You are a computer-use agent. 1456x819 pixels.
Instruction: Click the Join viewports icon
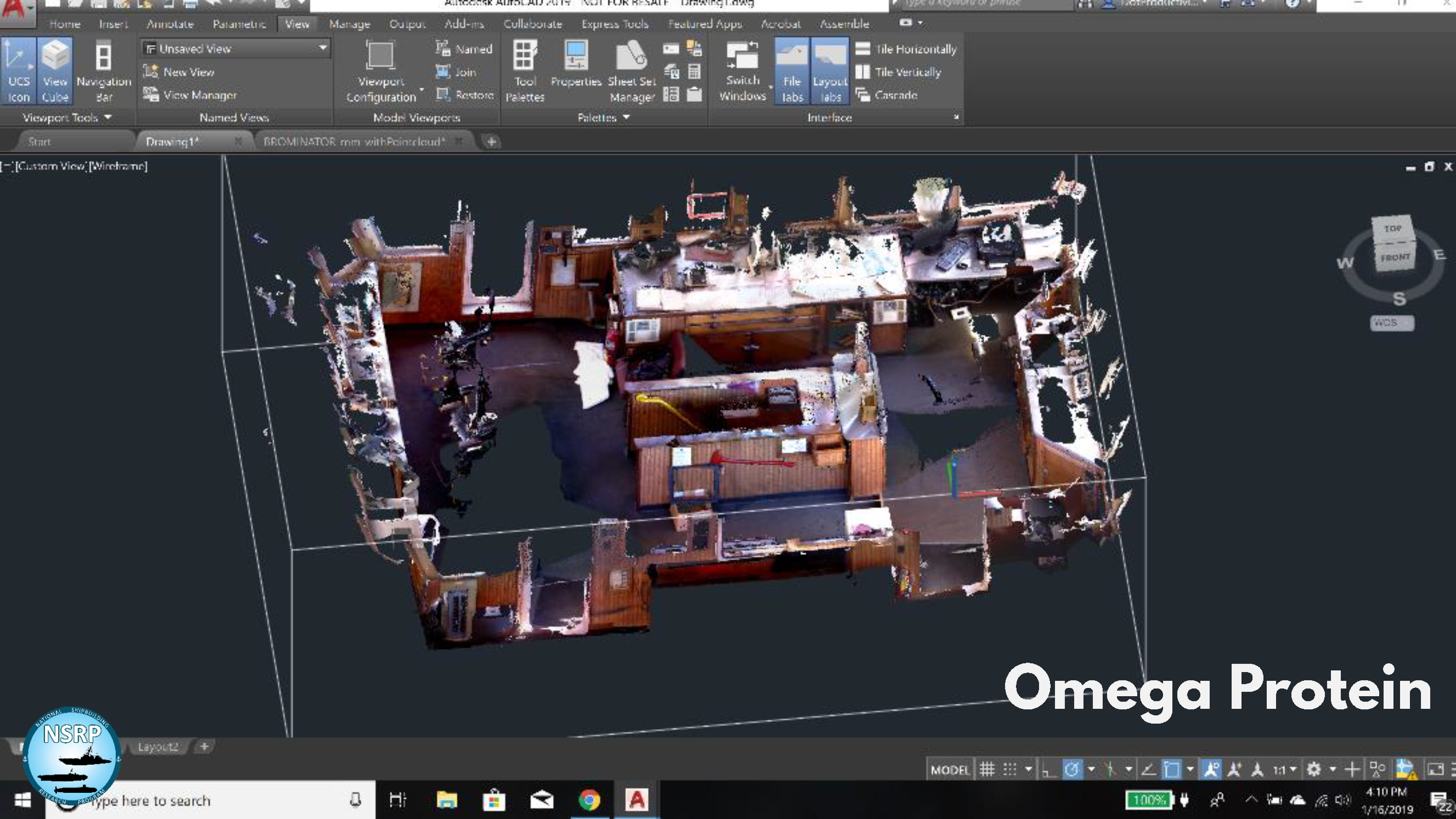(x=443, y=72)
